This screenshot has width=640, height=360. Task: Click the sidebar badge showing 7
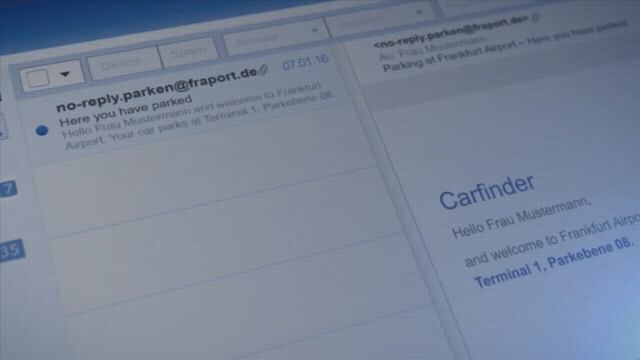[8, 189]
